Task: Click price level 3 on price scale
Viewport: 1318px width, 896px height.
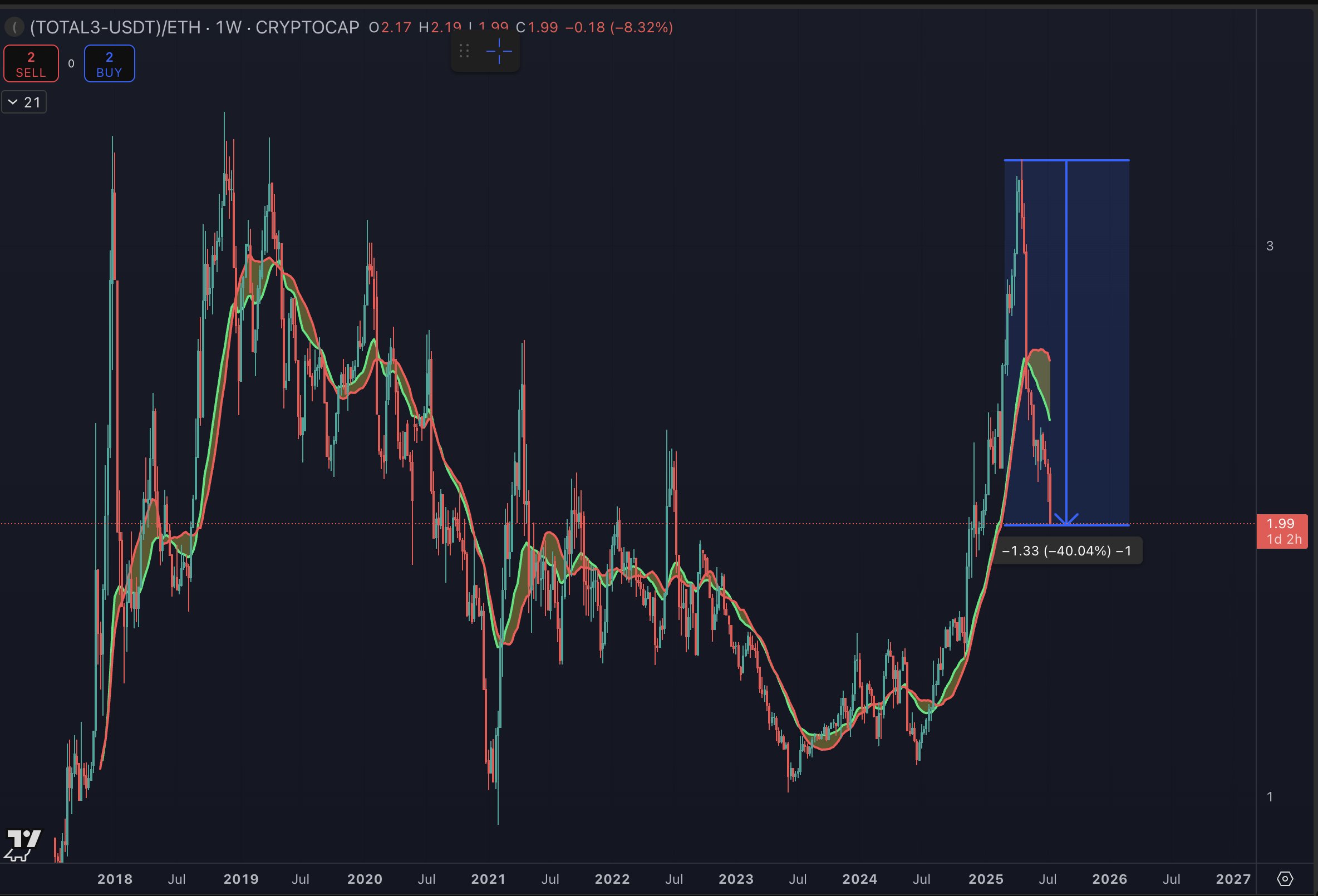Action: point(1270,245)
